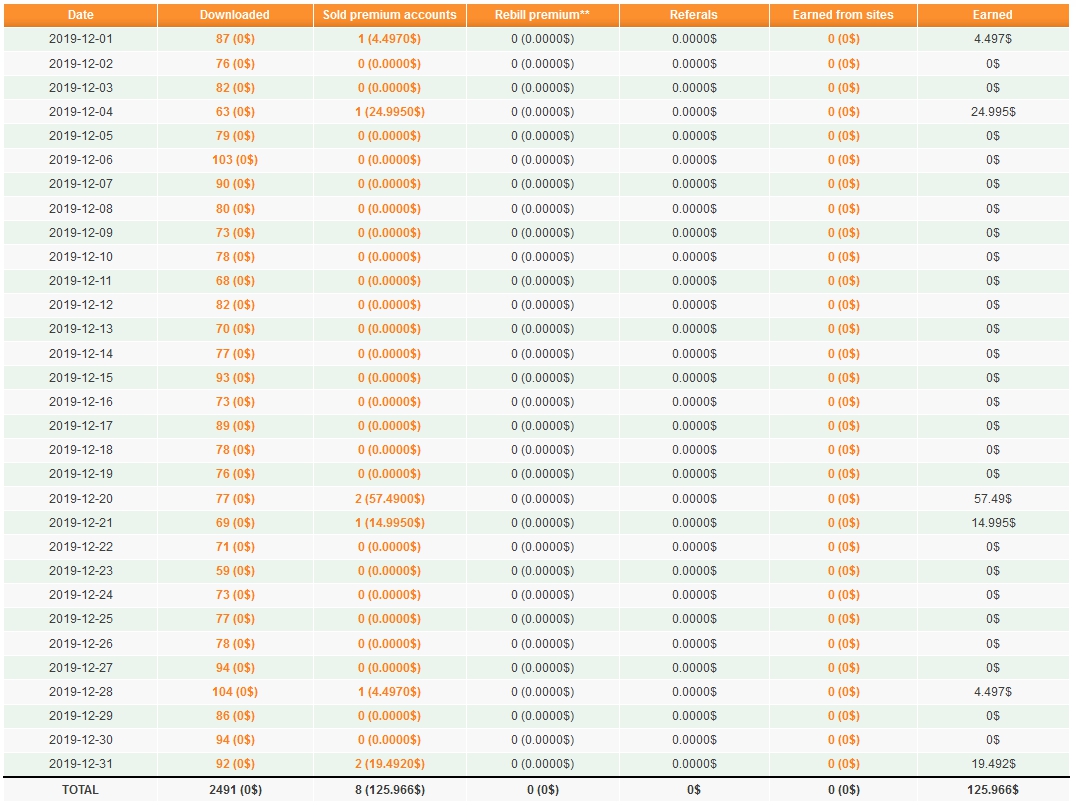This screenshot has width=1076, height=808.
Task: Click the Referals column header
Action: [694, 14]
